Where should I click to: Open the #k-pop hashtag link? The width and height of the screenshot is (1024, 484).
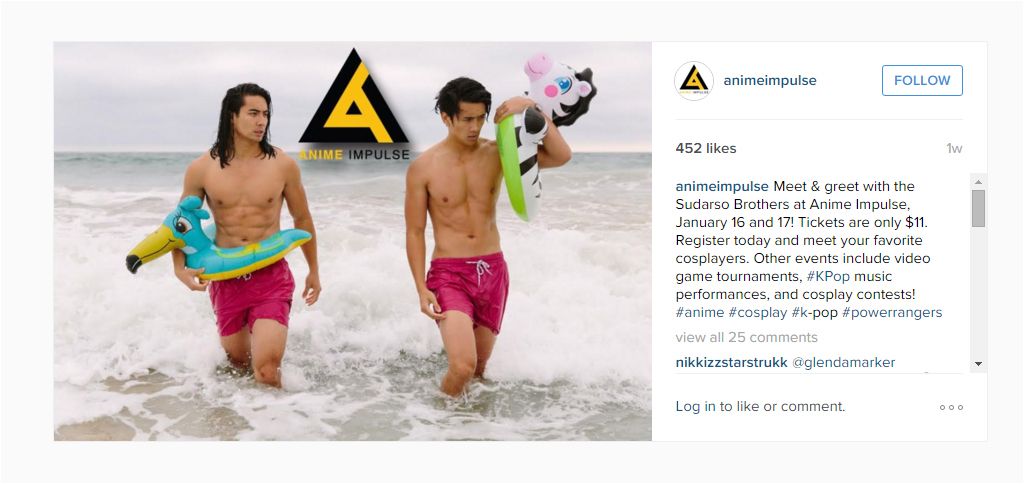814,312
